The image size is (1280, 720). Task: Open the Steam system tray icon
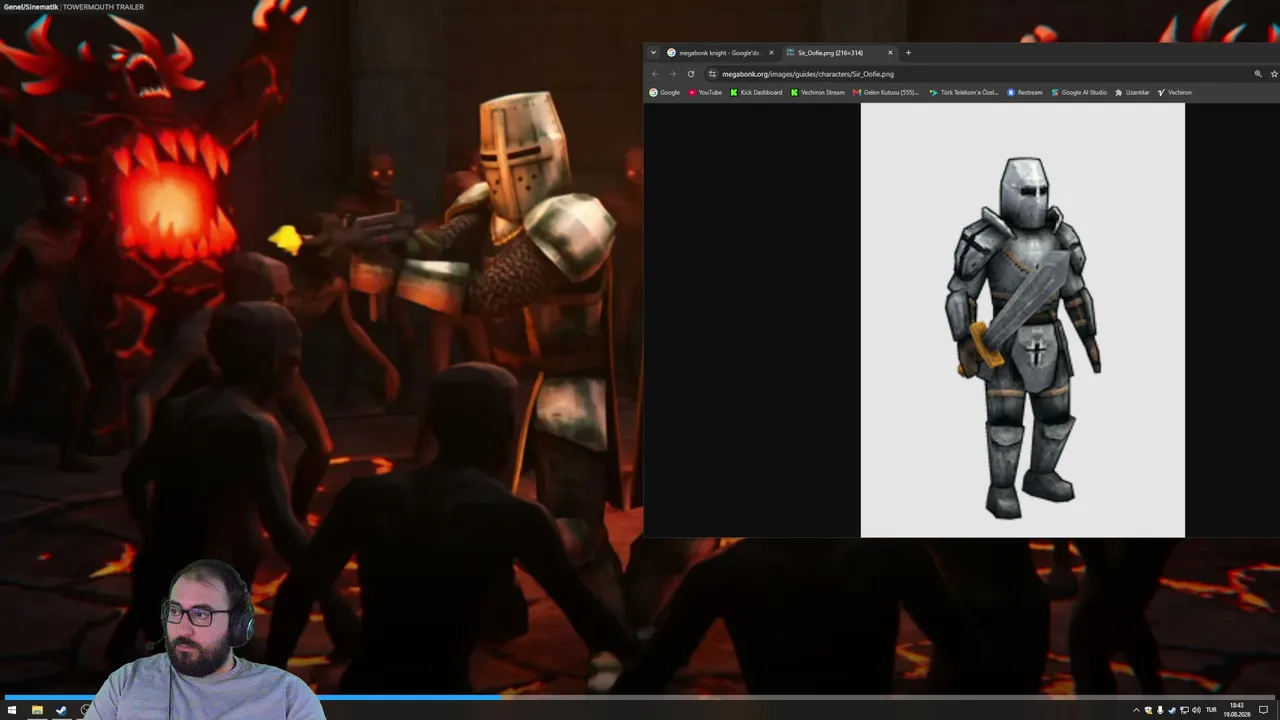point(1172,710)
